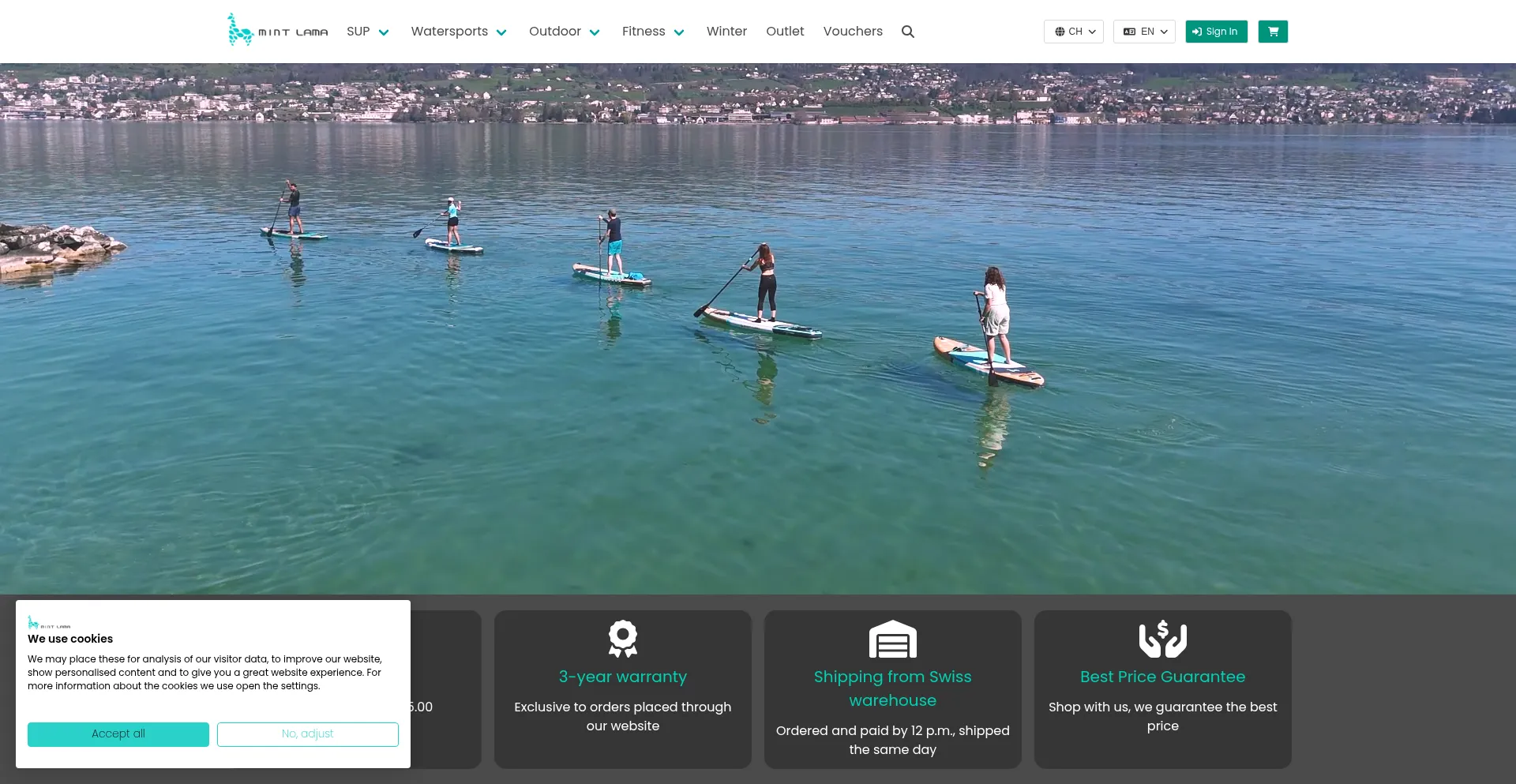Expand the Fitness menu chevron
Image resolution: width=1516 pixels, height=784 pixels.
pos(679,32)
